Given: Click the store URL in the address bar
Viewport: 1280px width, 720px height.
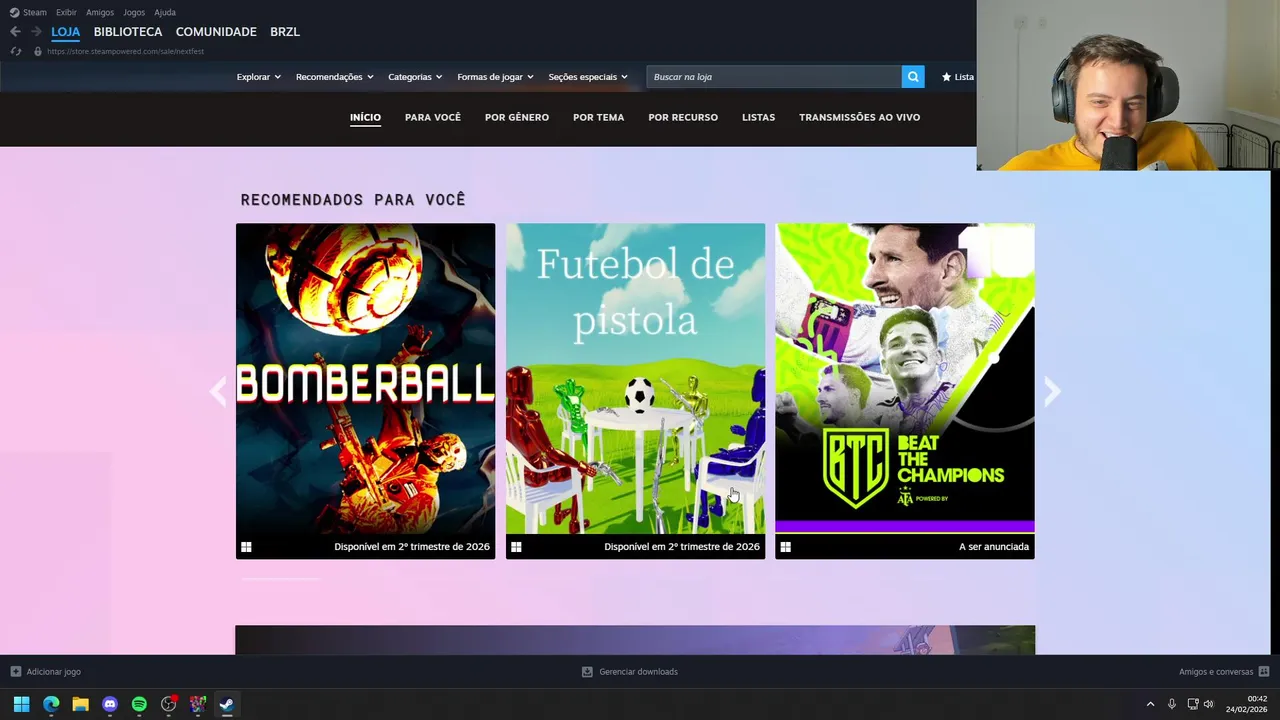Looking at the screenshot, I should pyautogui.click(x=125, y=51).
